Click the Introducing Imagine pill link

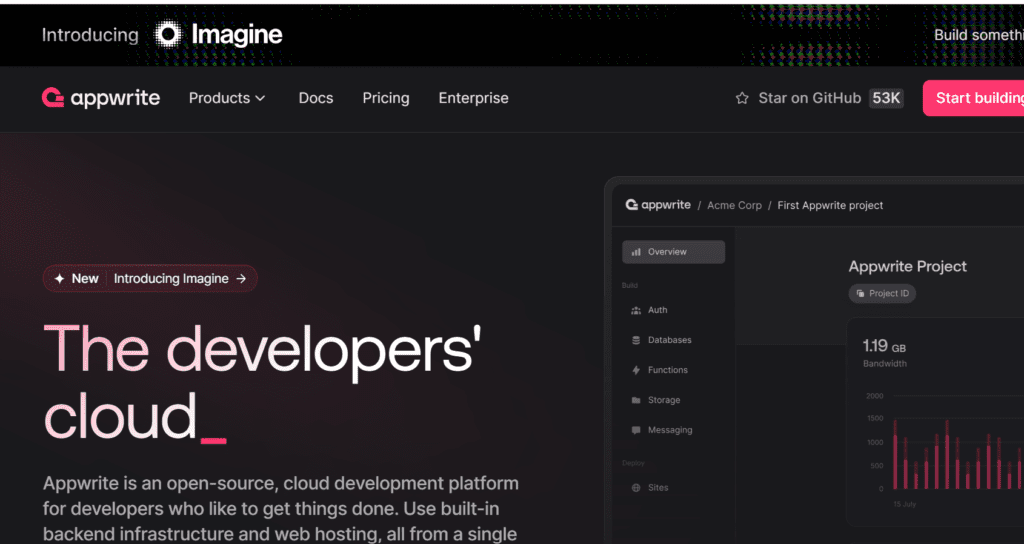pyautogui.click(x=150, y=279)
